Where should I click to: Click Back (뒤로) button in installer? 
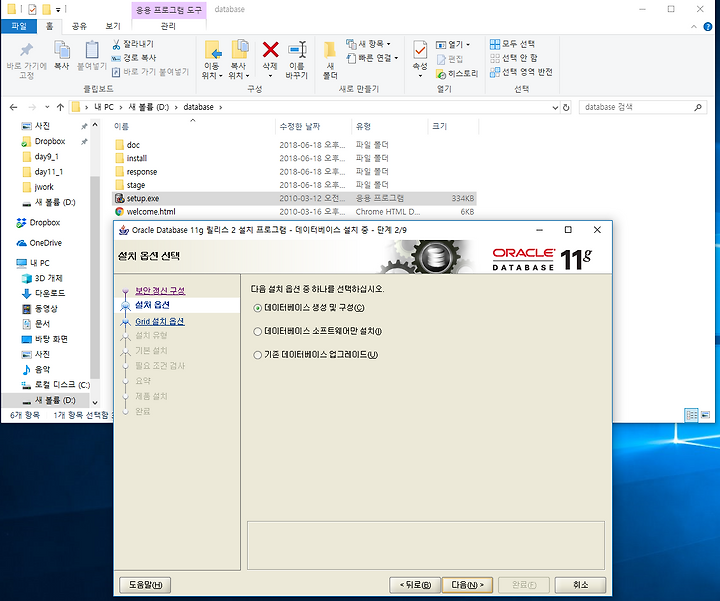click(415, 585)
